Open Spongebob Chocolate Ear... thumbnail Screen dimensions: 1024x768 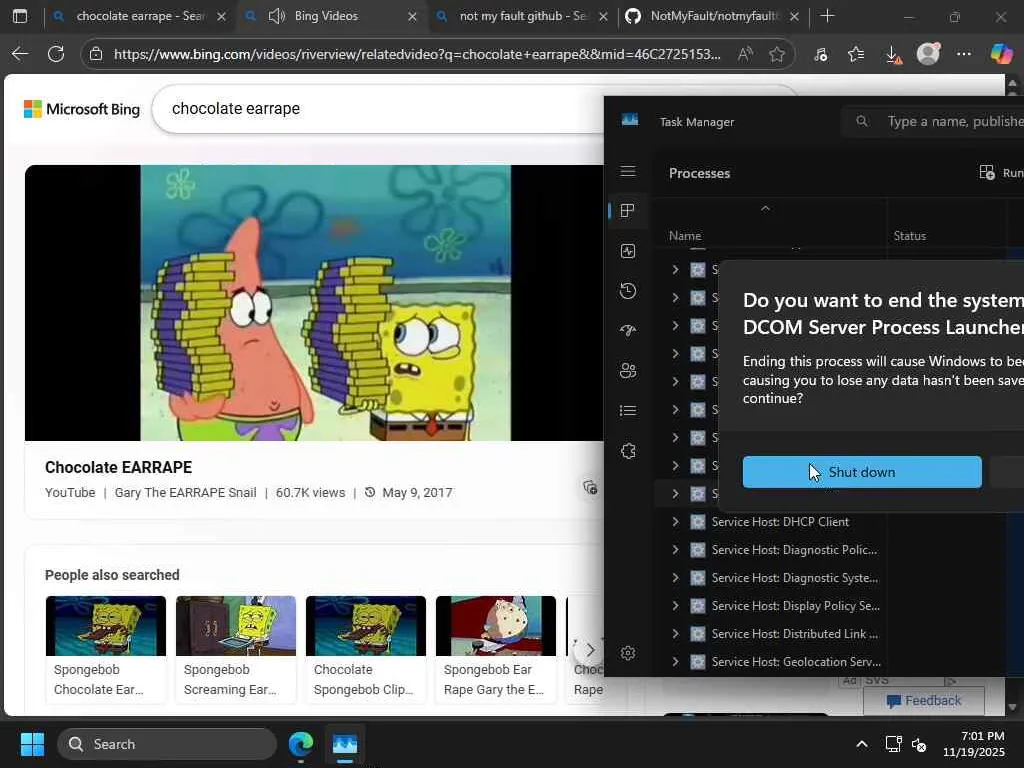tap(106, 626)
